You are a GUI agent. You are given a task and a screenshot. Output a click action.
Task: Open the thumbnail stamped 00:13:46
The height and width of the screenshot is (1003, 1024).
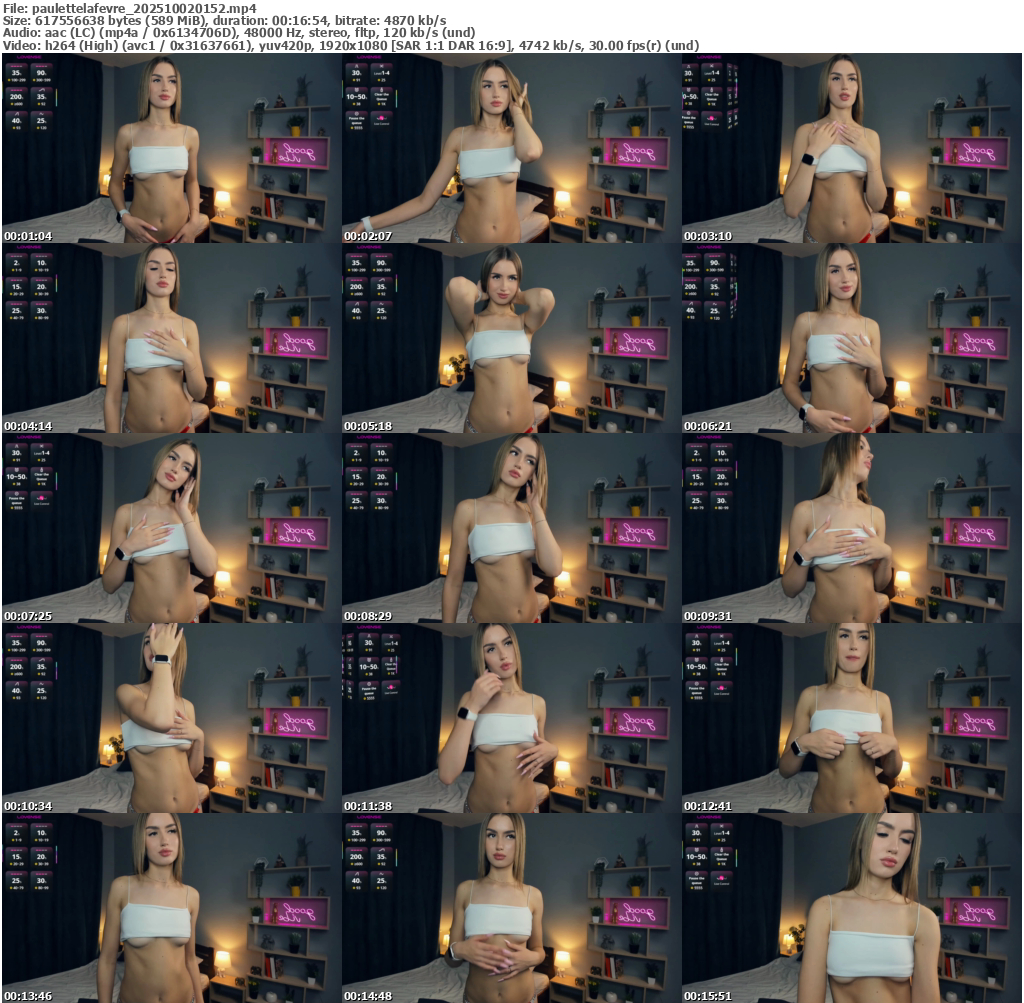(171, 908)
